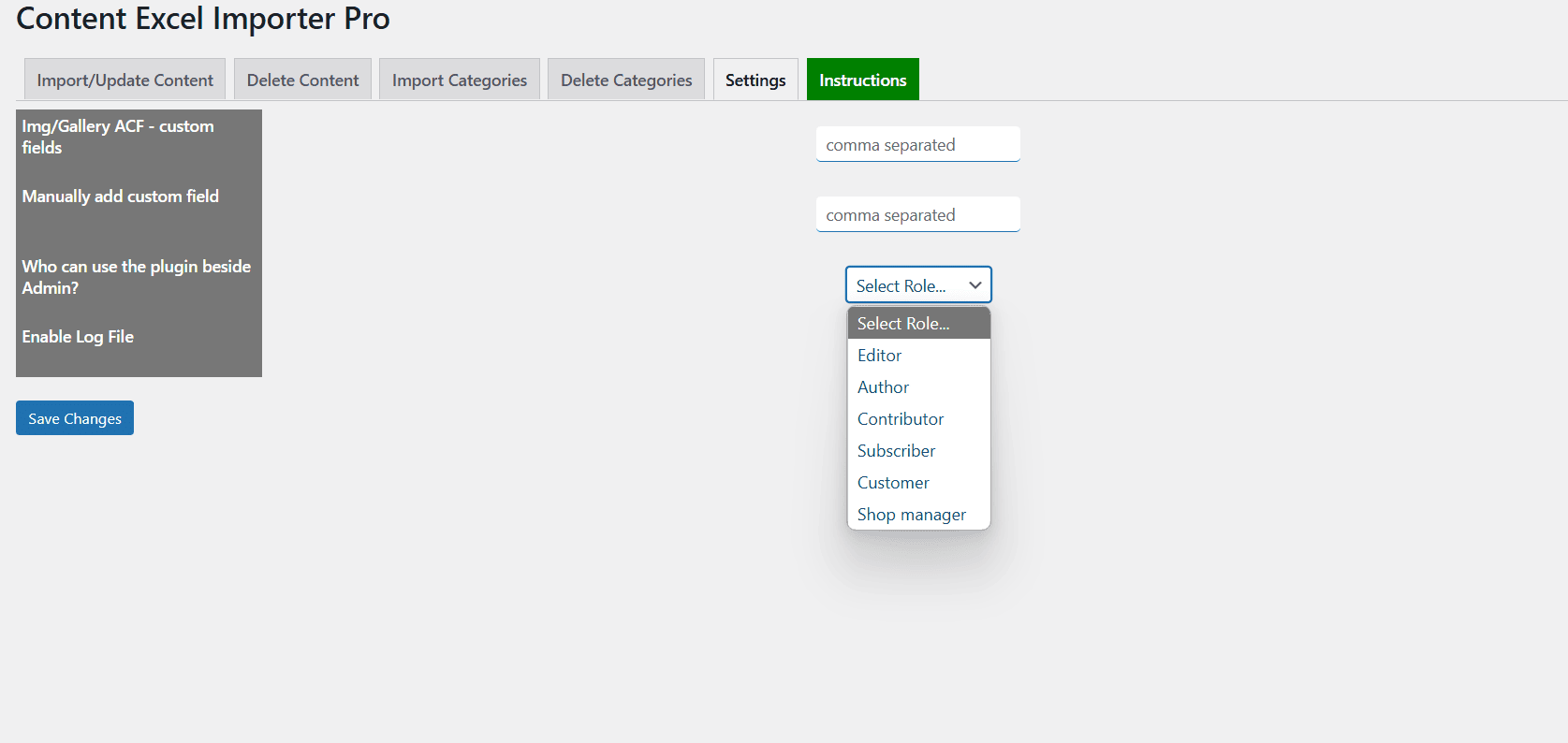This screenshot has height=743, width=1568.
Task: Choose Customer from the role dropdown
Action: click(919, 483)
